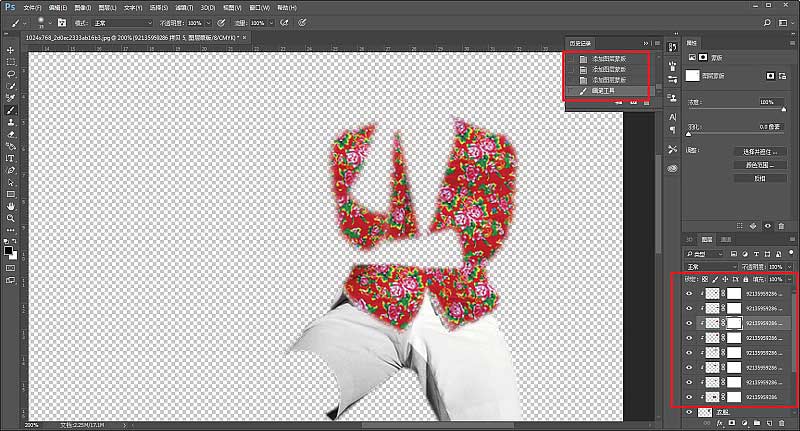The image size is (800, 431).
Task: Toggle visibility of the 衣服 layer
Action: pyautogui.click(x=689, y=412)
